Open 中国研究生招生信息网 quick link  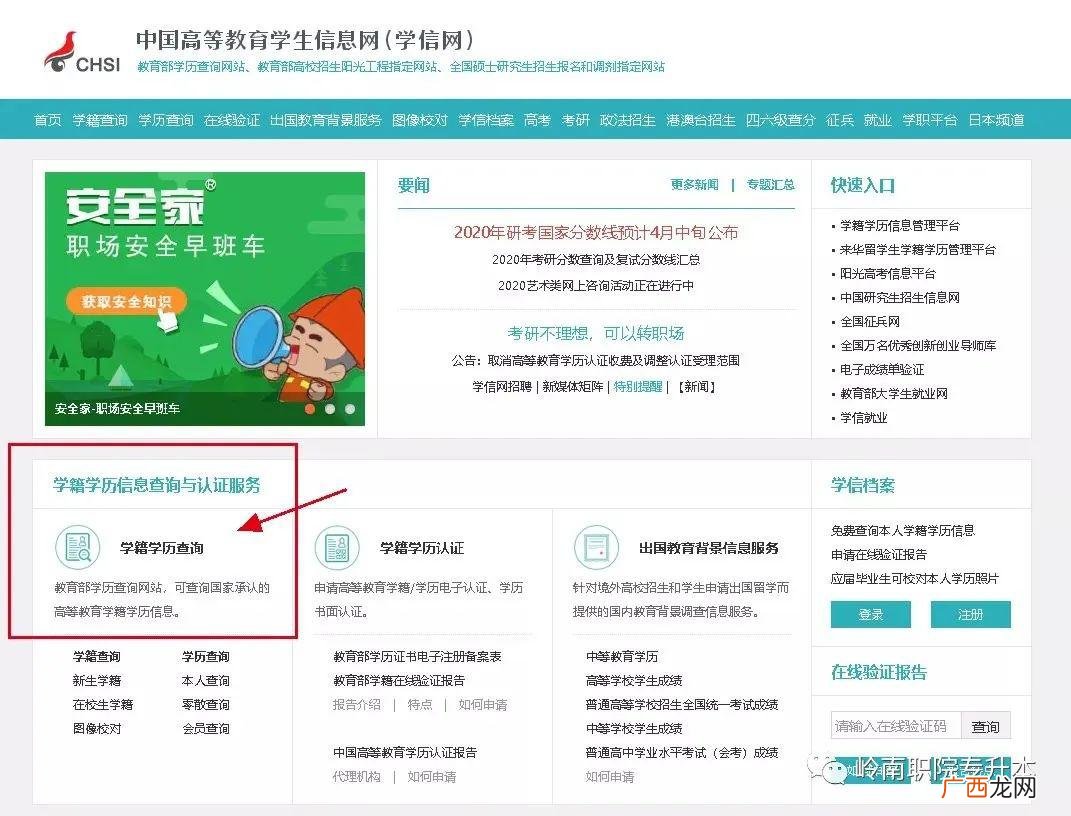(900, 298)
